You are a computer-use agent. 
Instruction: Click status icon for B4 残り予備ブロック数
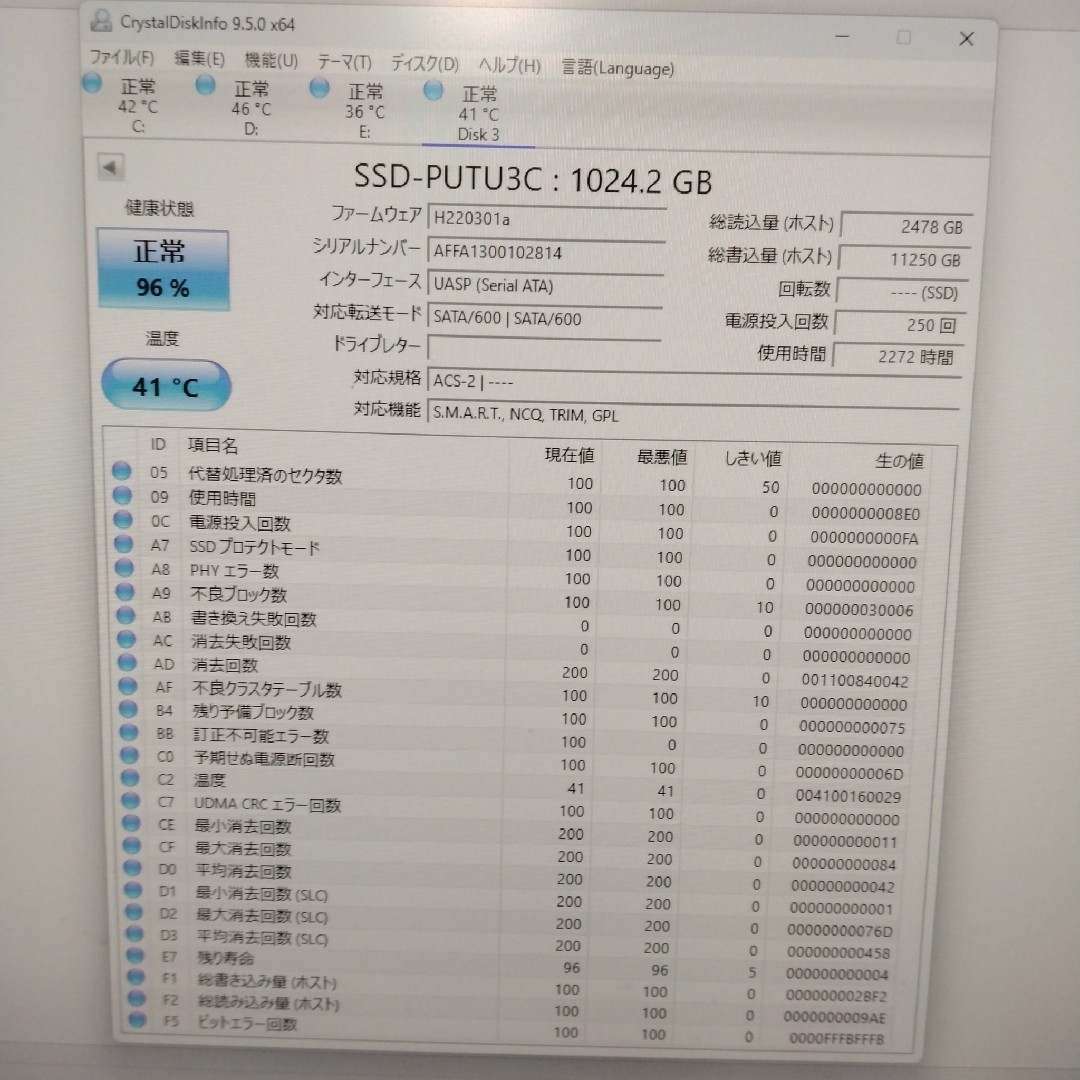click(x=129, y=709)
